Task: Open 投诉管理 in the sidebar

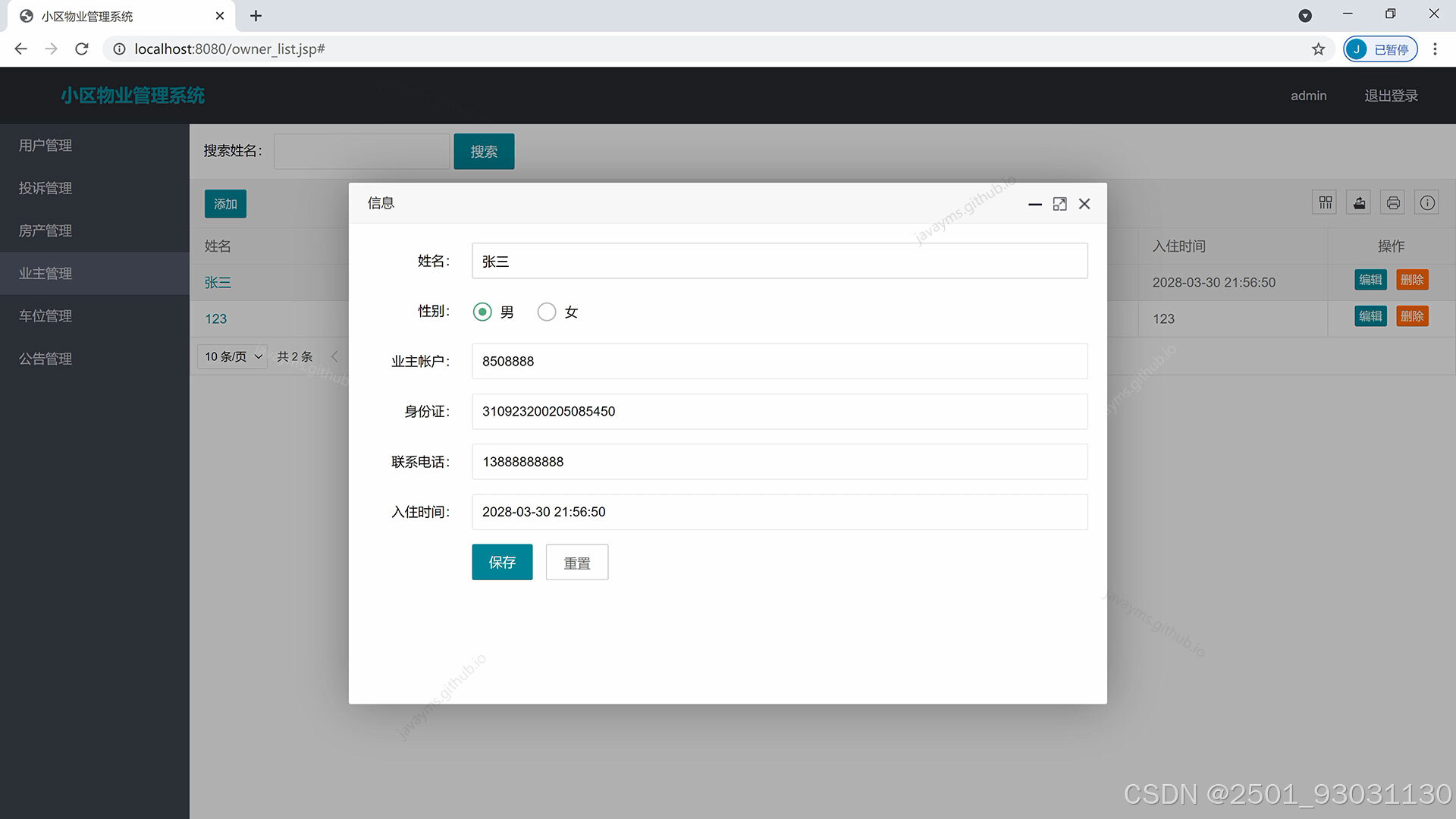Action: tap(95, 187)
